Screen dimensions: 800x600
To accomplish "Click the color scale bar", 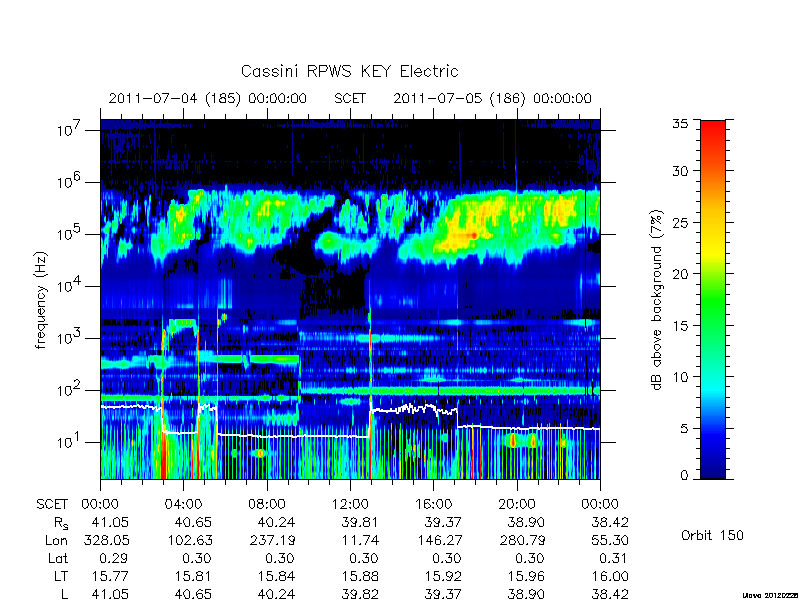I will (x=713, y=299).
